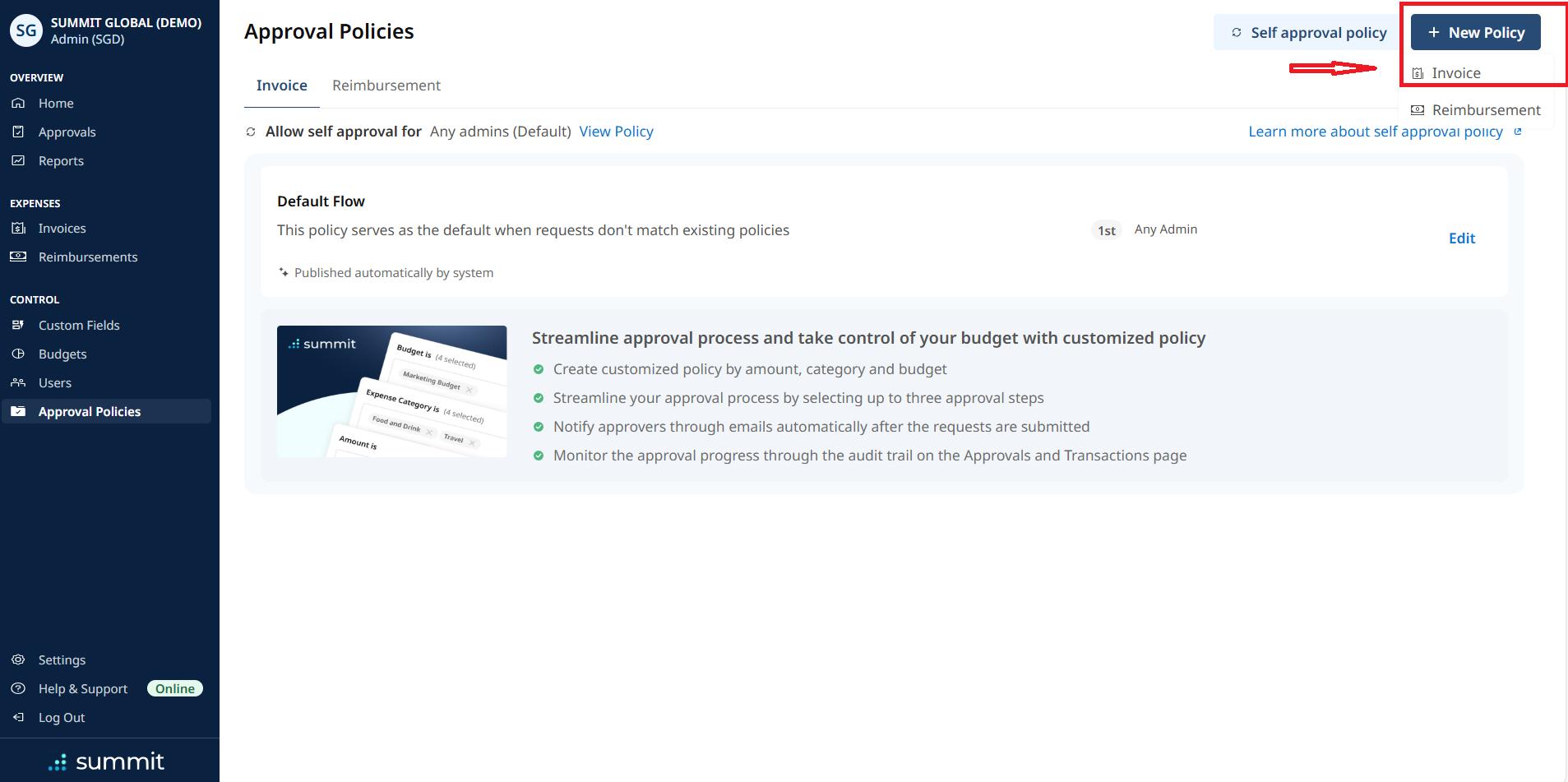Click SUMMIT GLOBAL (DEMO) account name
The width and height of the screenshot is (1568, 782).
126,23
